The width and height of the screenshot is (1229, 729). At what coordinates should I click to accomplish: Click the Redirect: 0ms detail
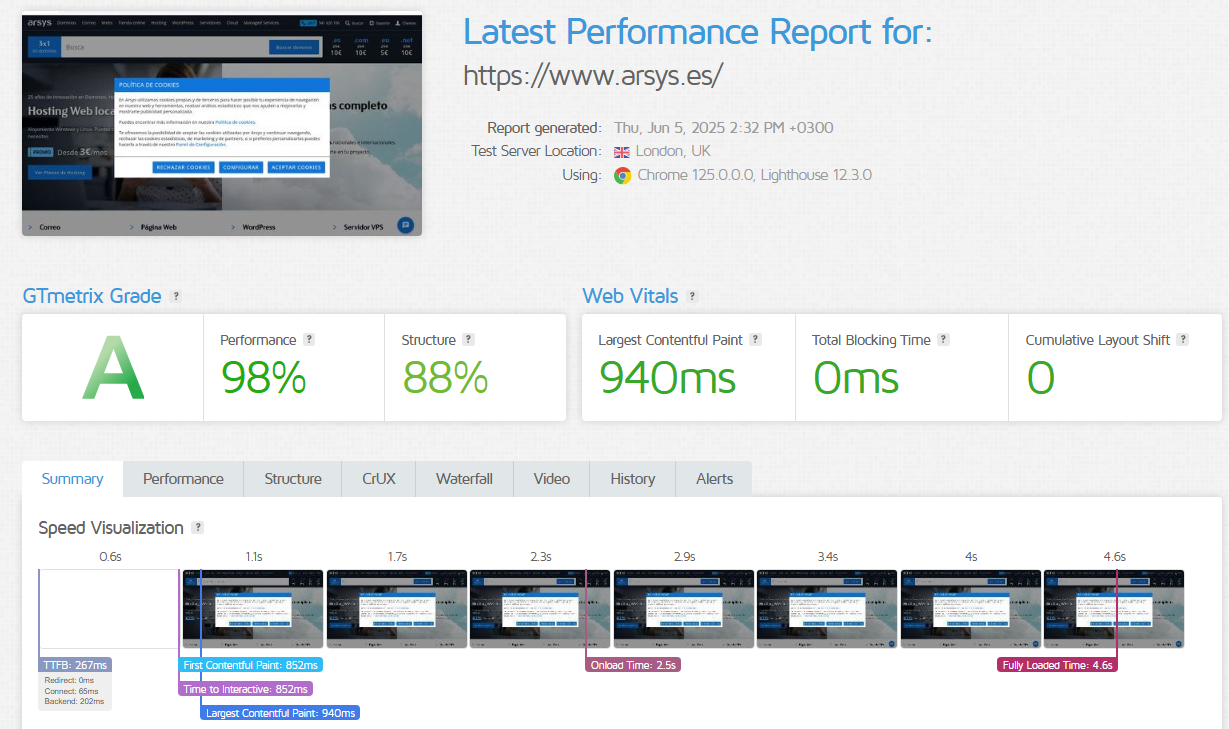(x=69, y=680)
